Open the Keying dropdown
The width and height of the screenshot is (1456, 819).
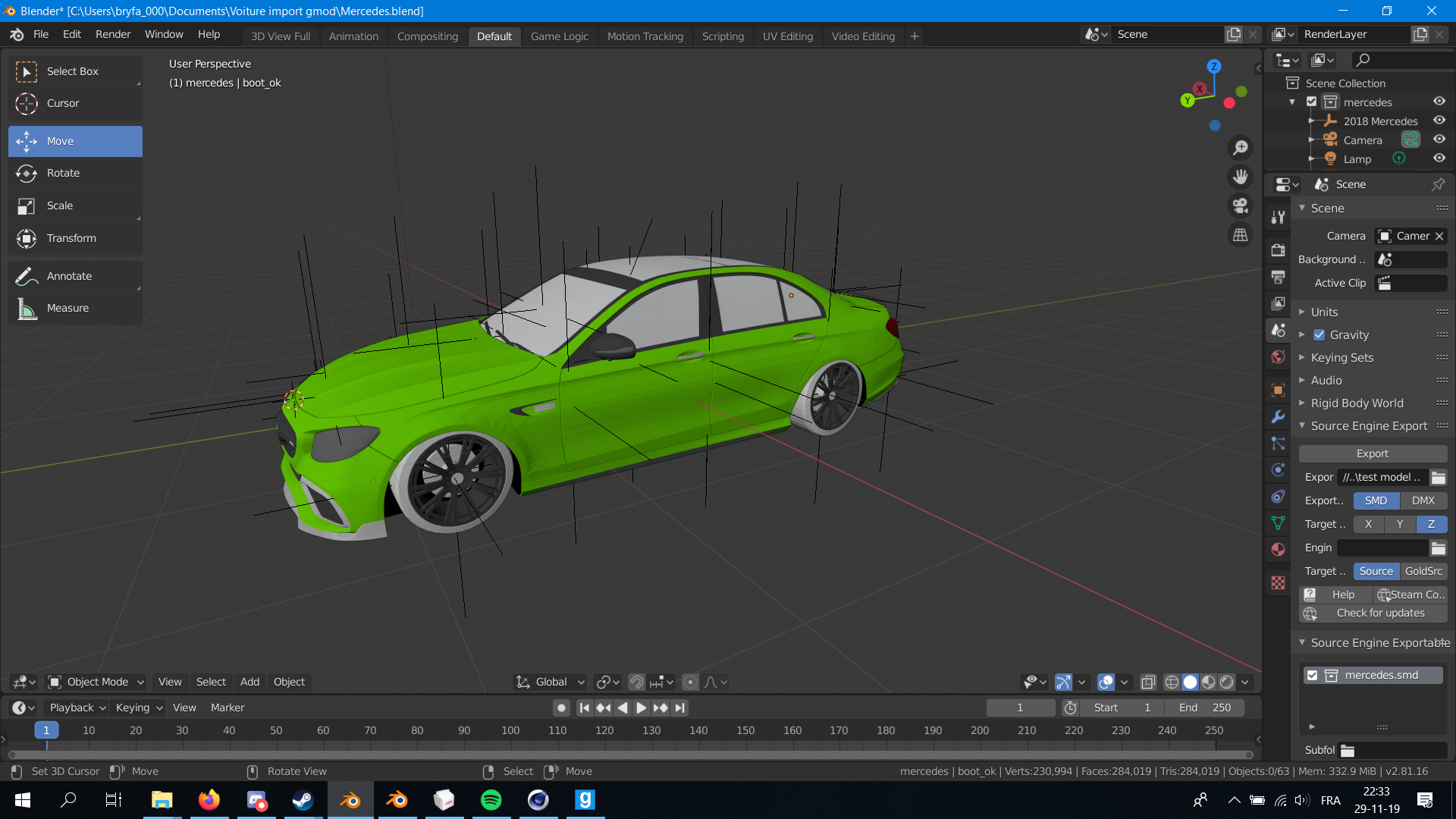coord(138,708)
